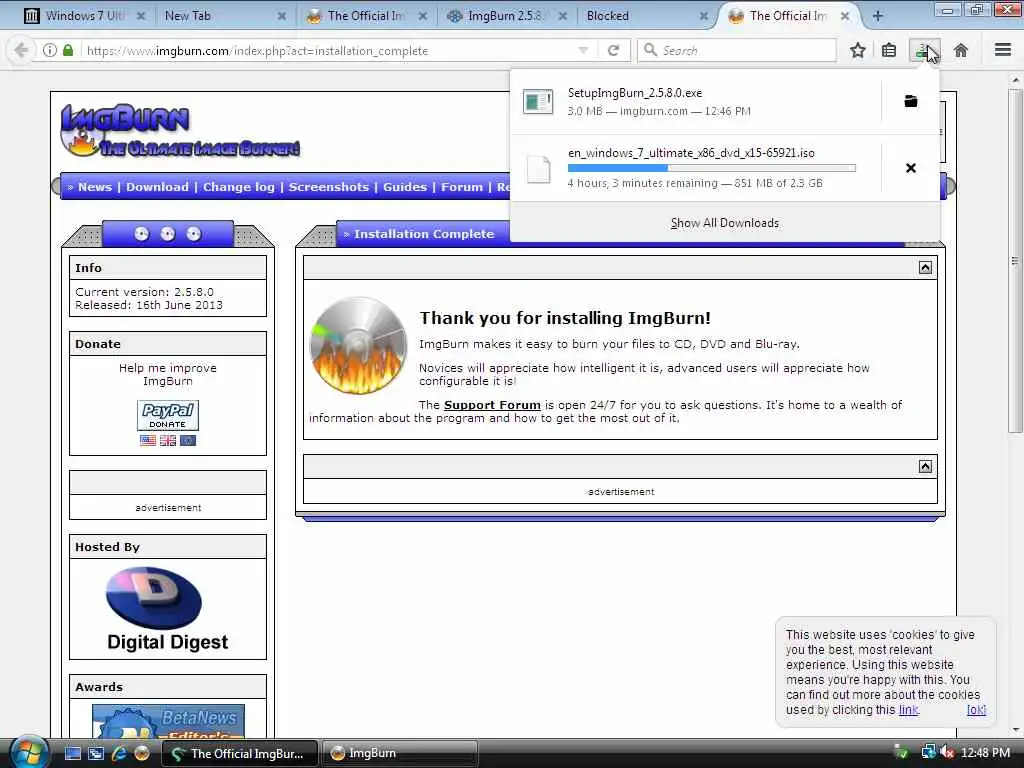Close the New Tab tab
1024x768 pixels.
pyautogui.click(x=281, y=16)
